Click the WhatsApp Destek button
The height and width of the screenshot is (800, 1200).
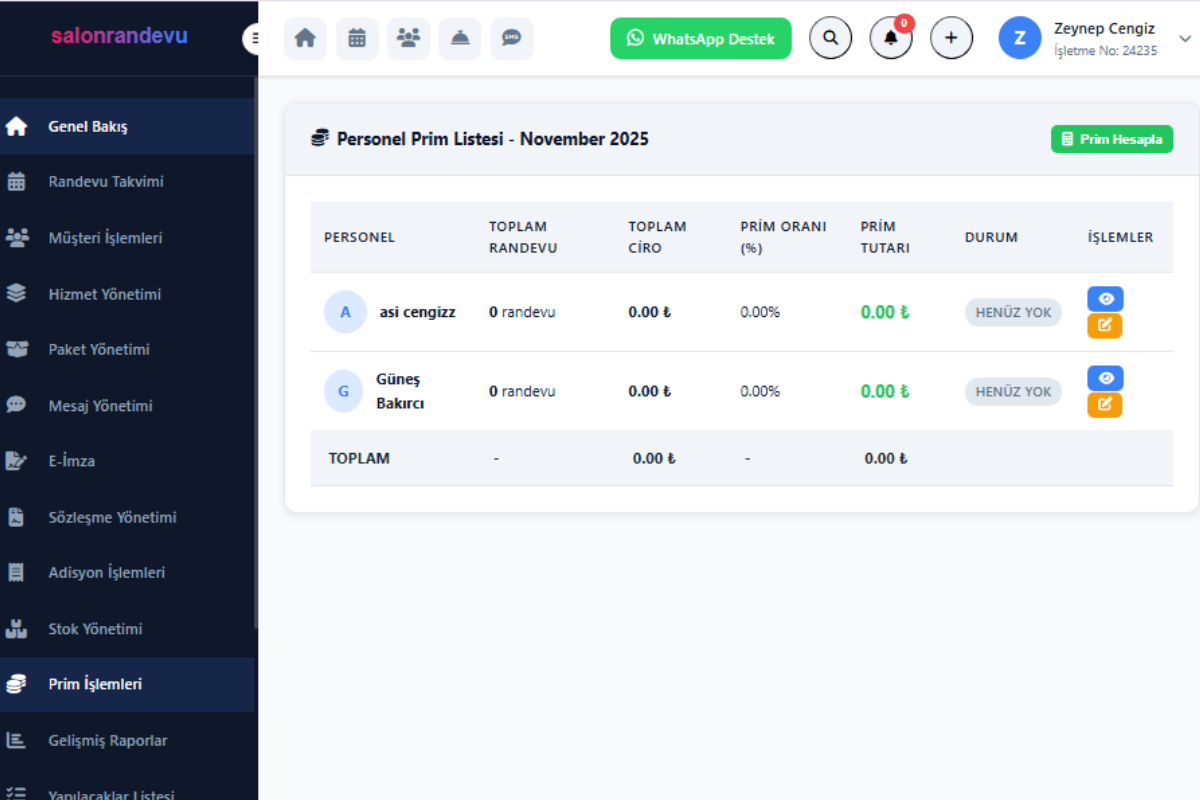click(701, 39)
